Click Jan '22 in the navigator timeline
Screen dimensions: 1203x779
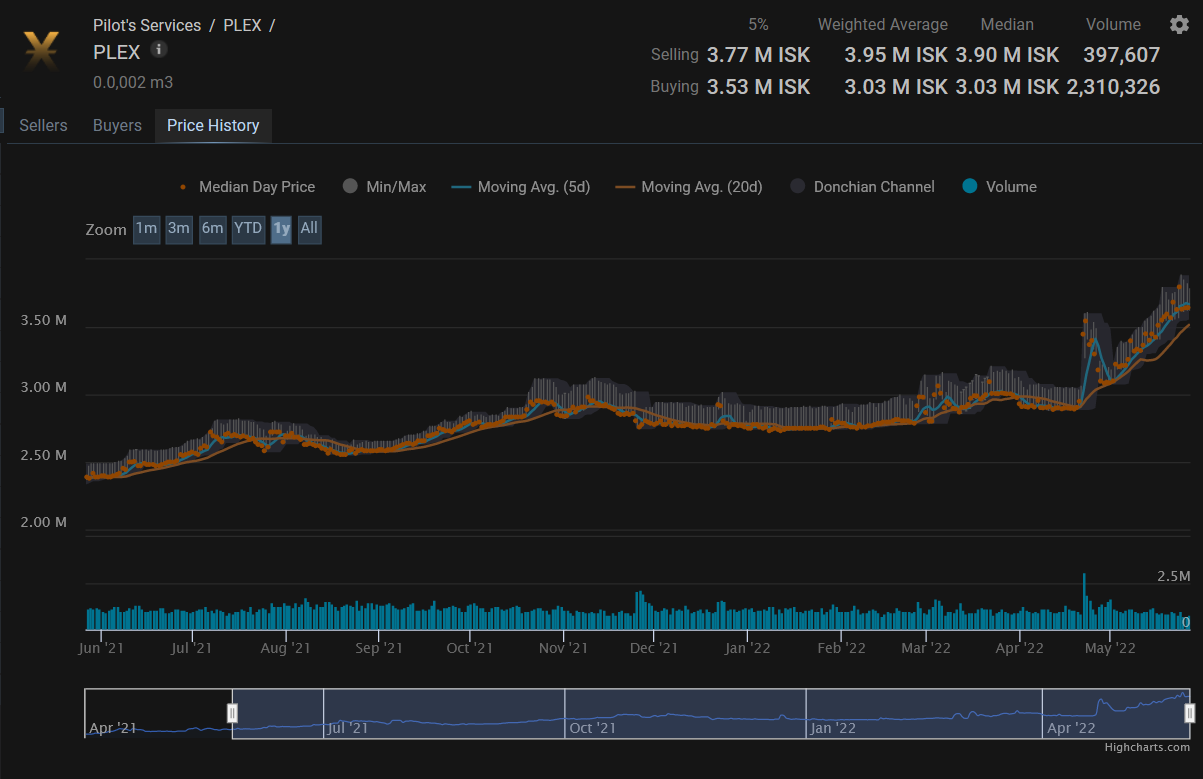832,728
